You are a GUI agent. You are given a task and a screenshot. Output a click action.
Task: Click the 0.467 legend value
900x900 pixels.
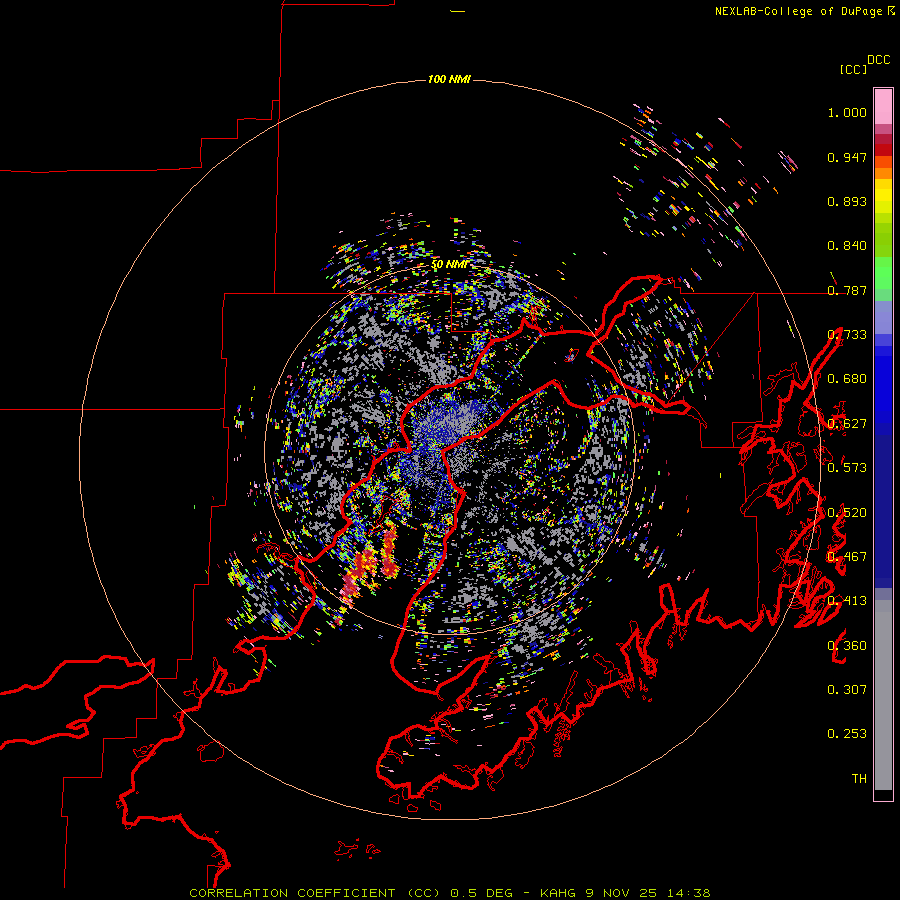click(847, 557)
